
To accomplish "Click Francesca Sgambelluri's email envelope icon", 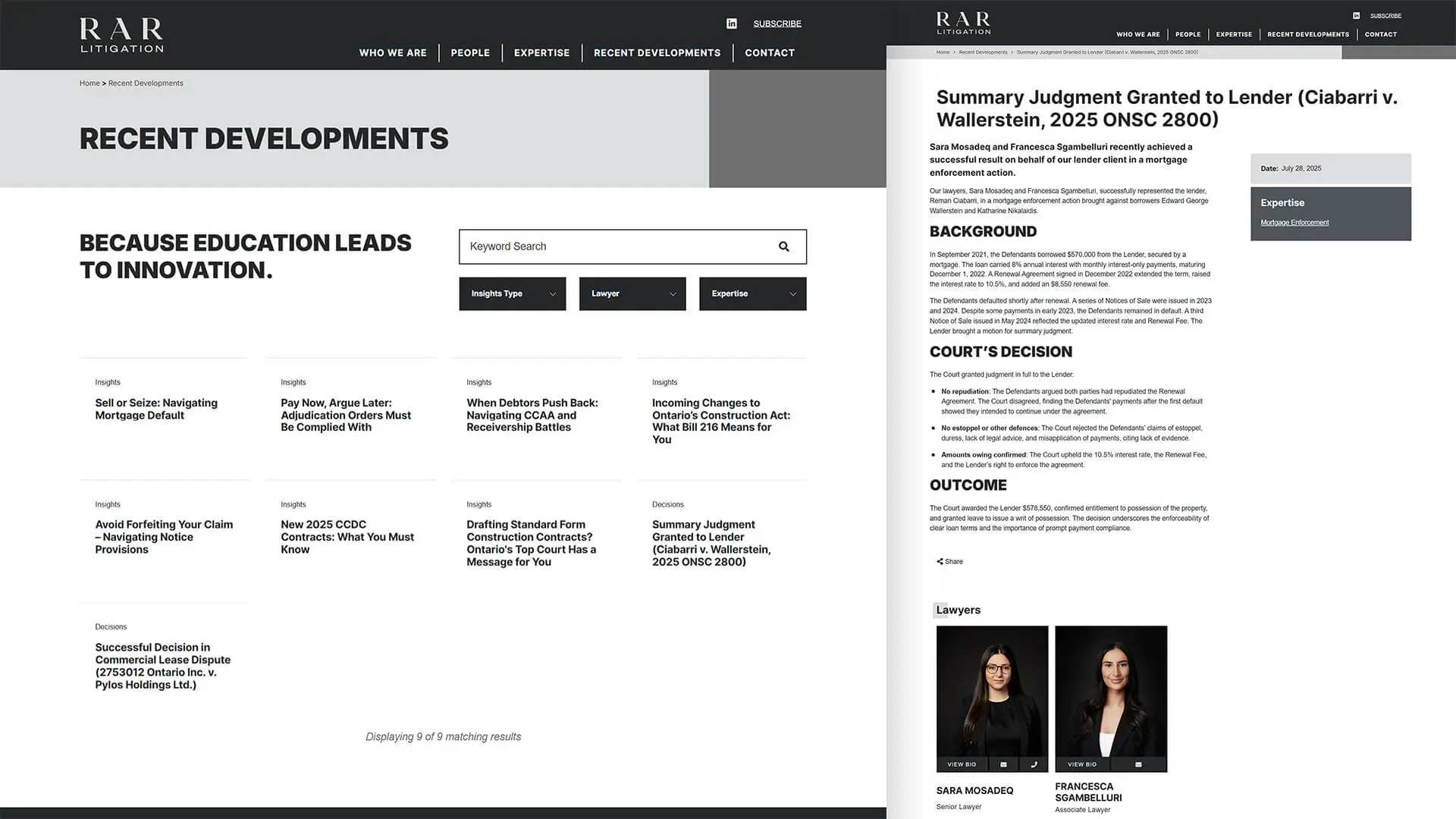I will (1138, 764).
